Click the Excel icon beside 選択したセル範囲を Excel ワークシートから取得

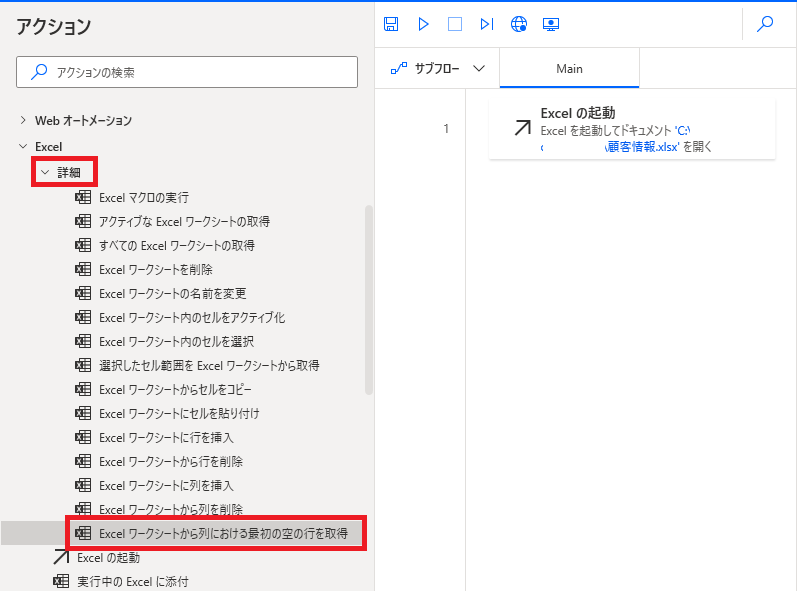pos(83,365)
